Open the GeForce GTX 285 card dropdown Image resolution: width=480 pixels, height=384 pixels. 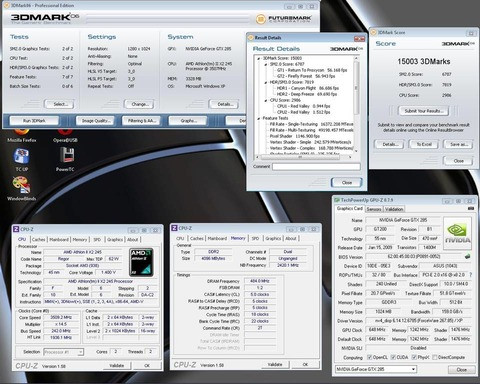376,369
